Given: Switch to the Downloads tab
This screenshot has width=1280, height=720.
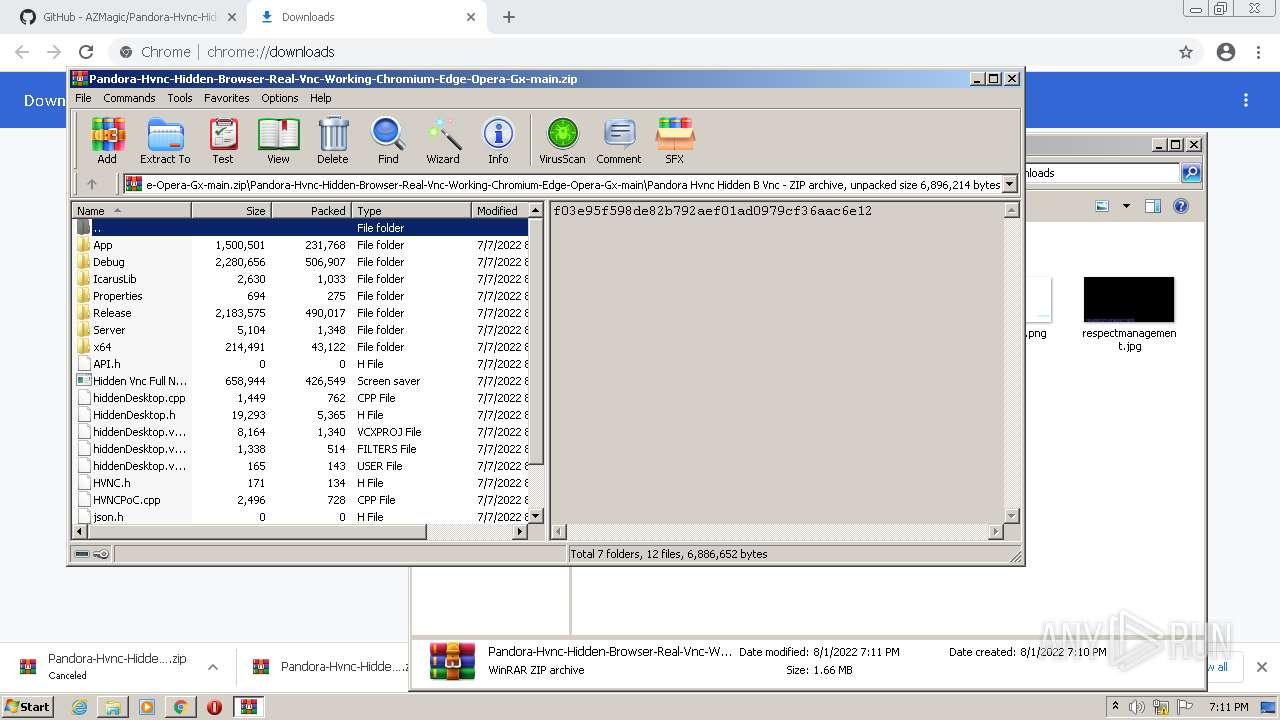Looking at the screenshot, I should pos(365,17).
